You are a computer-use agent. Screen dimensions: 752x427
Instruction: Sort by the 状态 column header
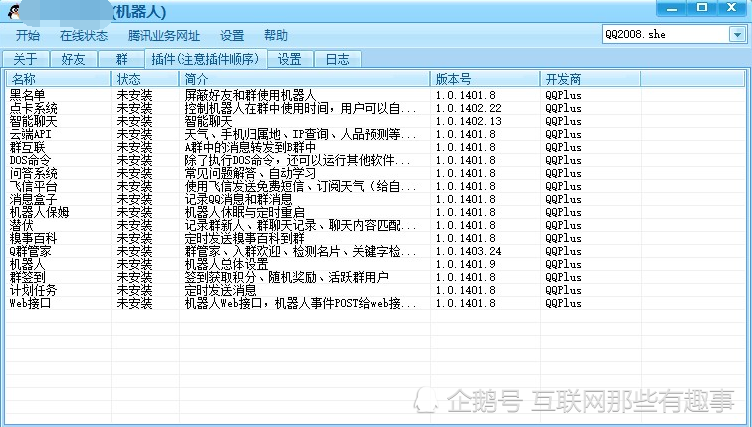145,79
